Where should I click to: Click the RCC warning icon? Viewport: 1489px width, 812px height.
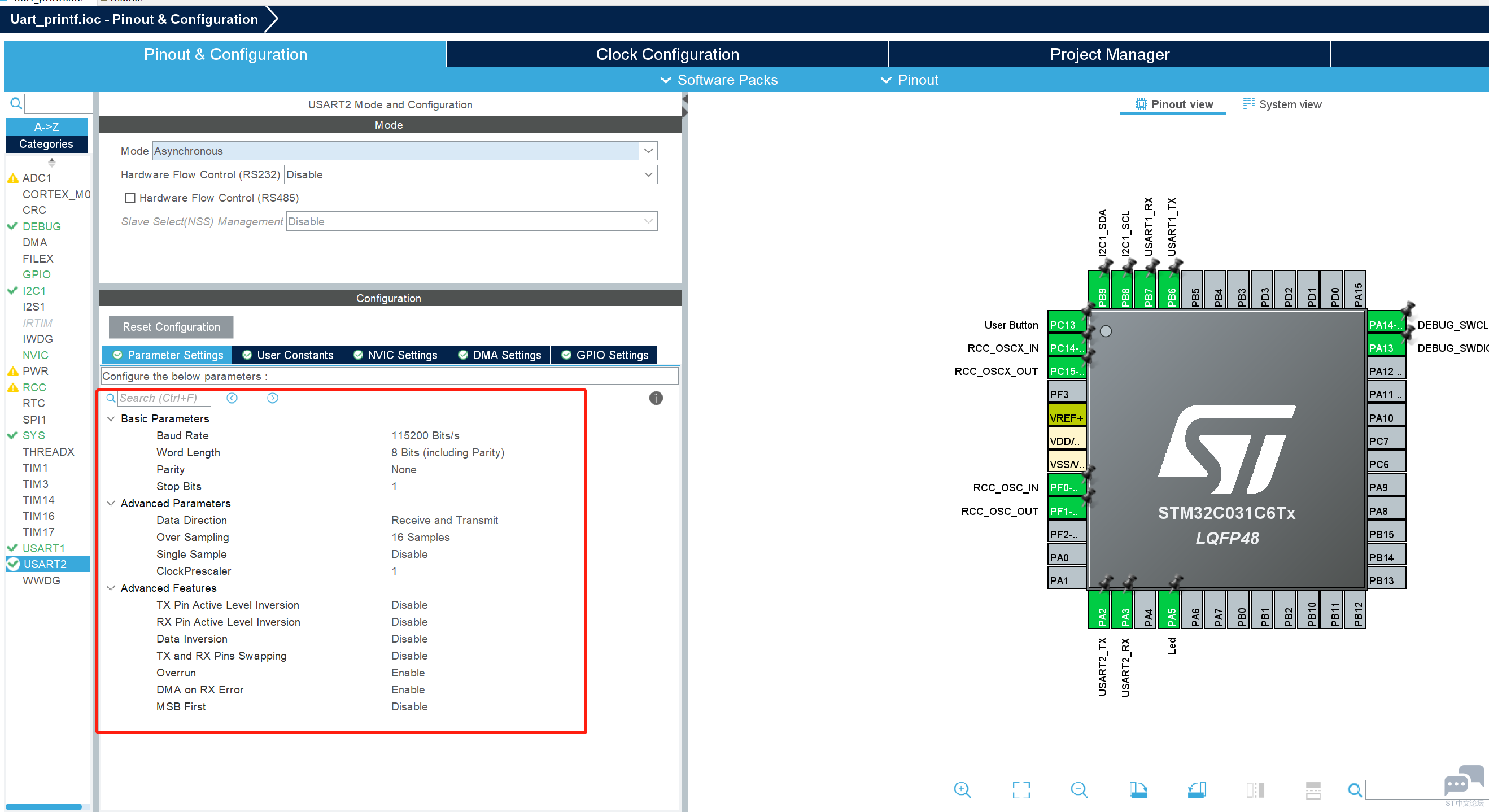(x=13, y=387)
